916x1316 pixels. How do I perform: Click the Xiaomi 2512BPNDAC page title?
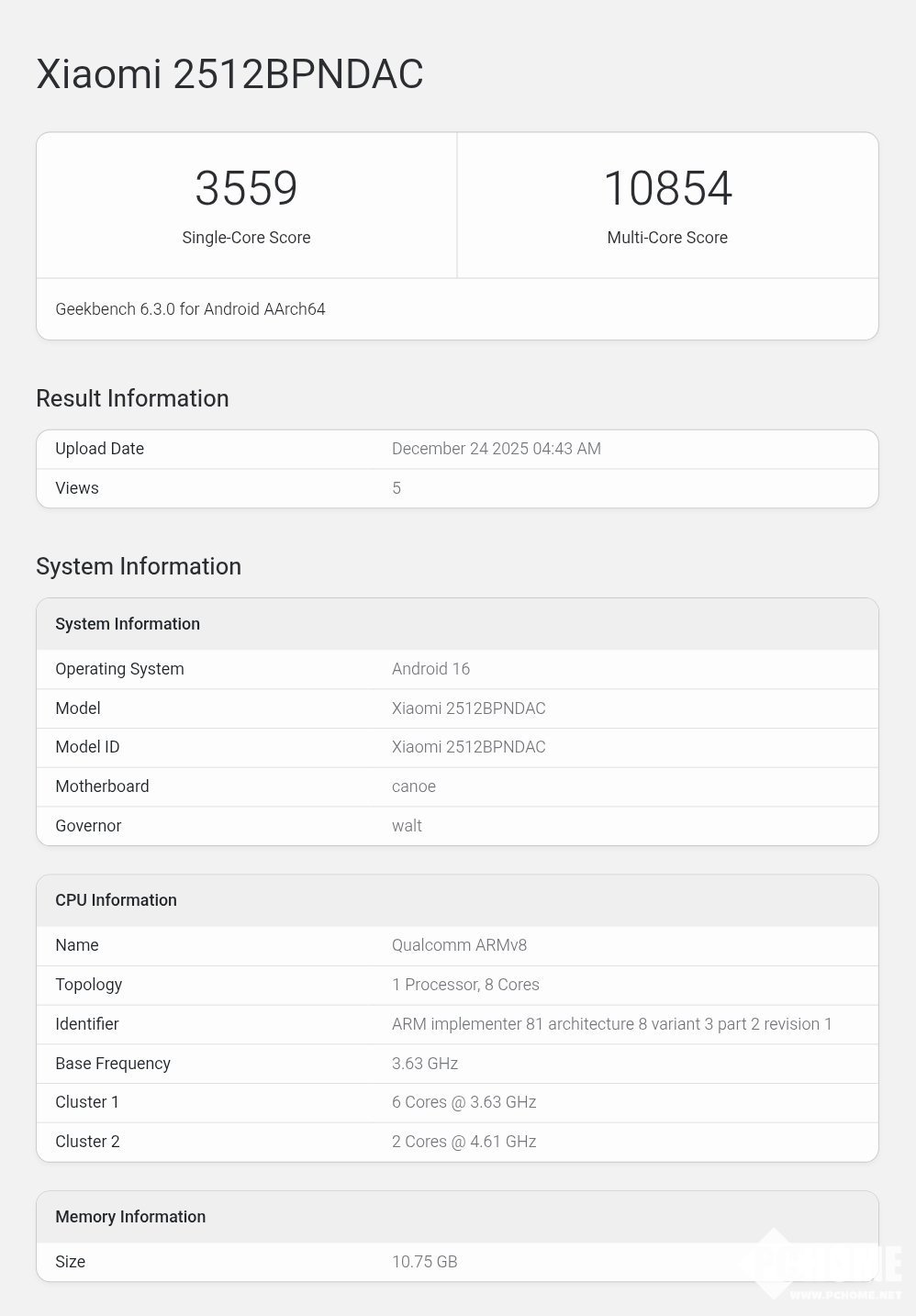click(x=229, y=74)
